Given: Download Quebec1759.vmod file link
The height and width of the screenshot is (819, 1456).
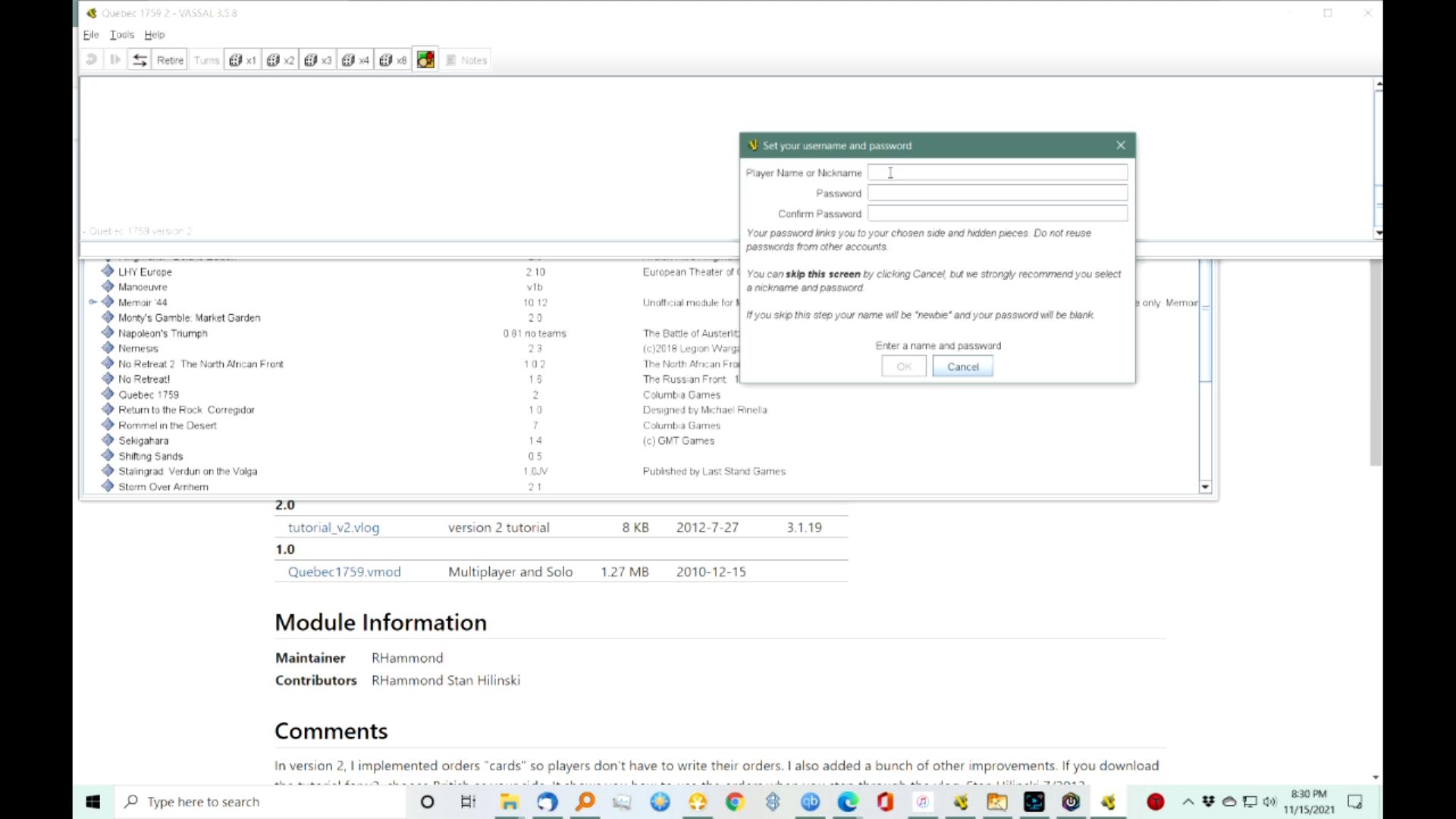Looking at the screenshot, I should pos(344,572).
